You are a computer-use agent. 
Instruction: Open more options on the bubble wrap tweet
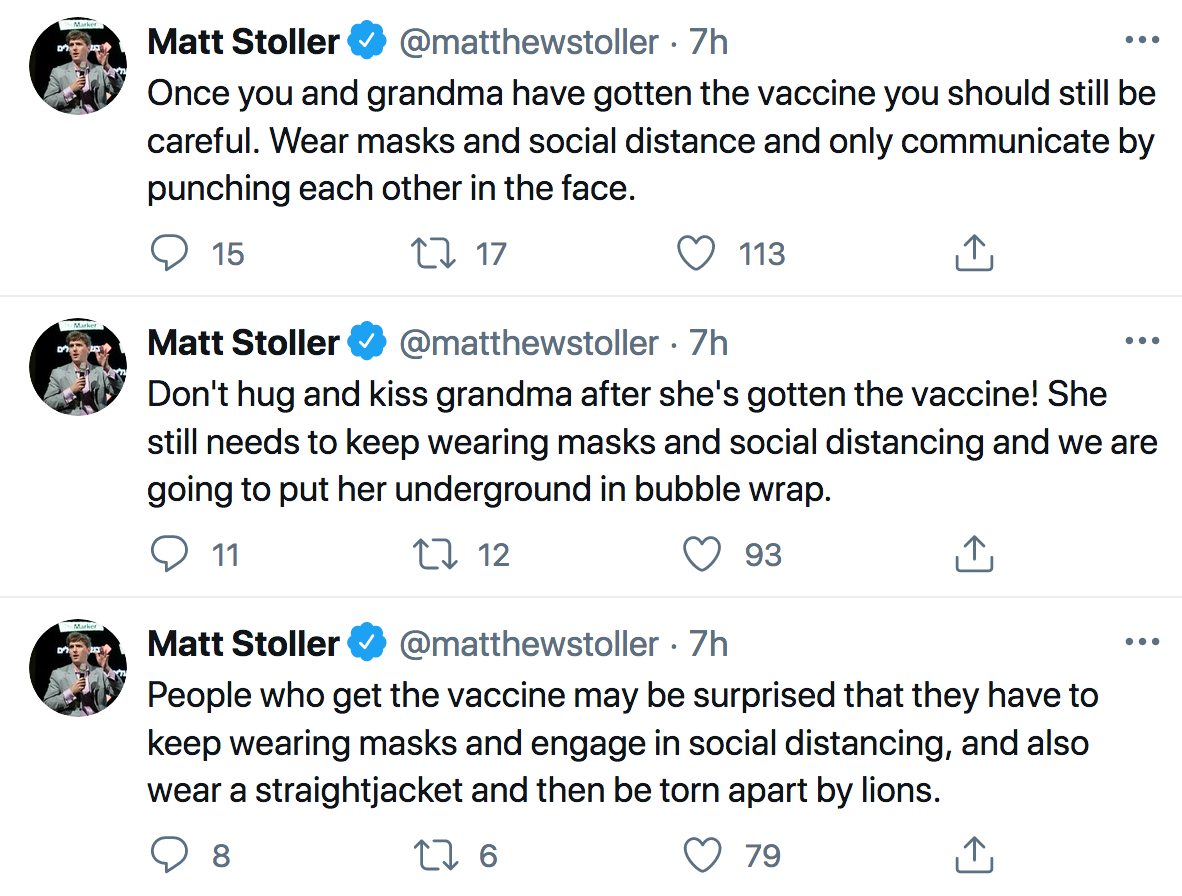coord(1141,342)
